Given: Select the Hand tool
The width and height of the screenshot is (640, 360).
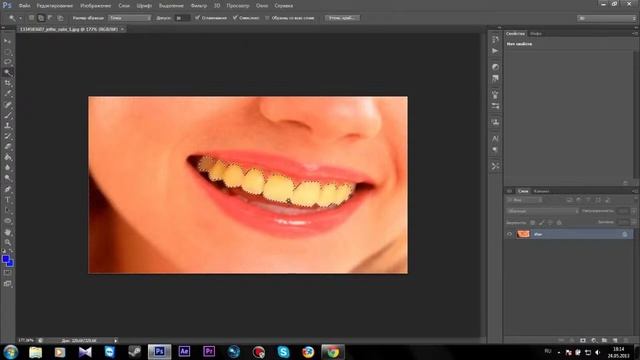Looking at the screenshot, I should pos(7,232).
